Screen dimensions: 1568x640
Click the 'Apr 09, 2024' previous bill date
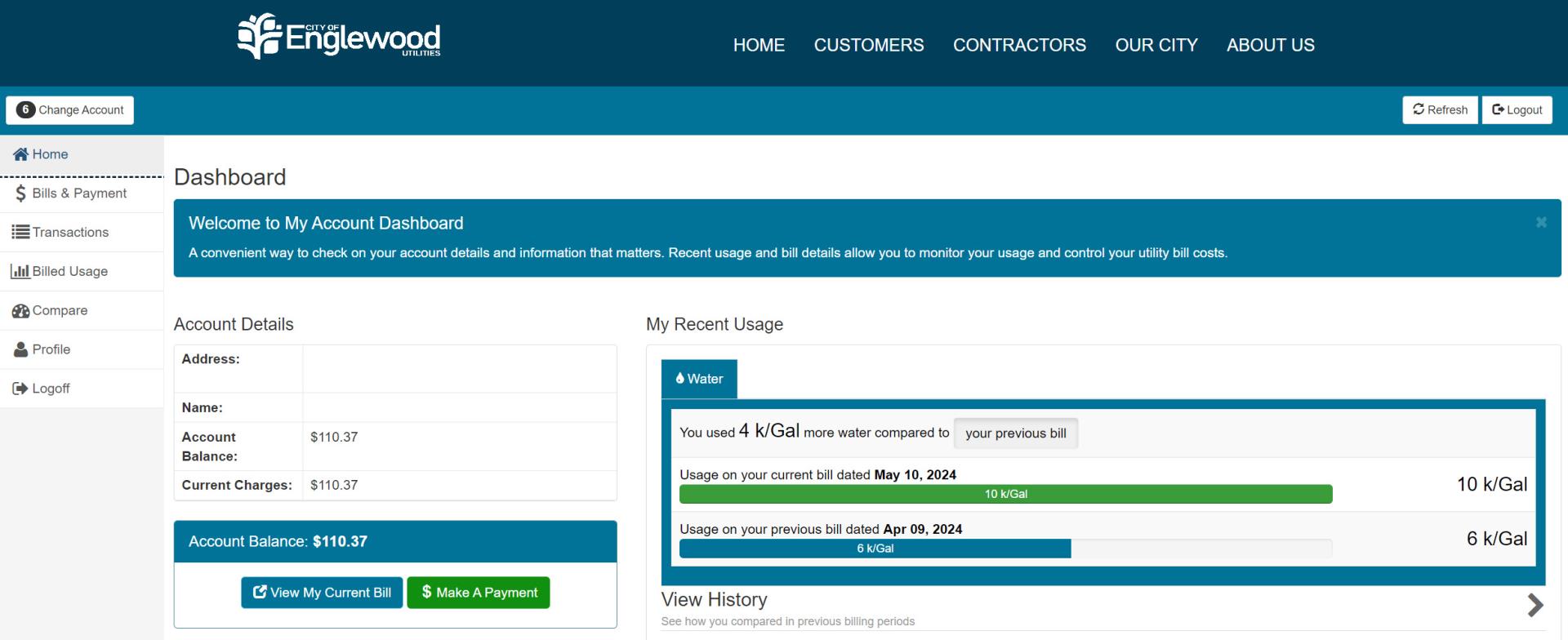tap(923, 529)
